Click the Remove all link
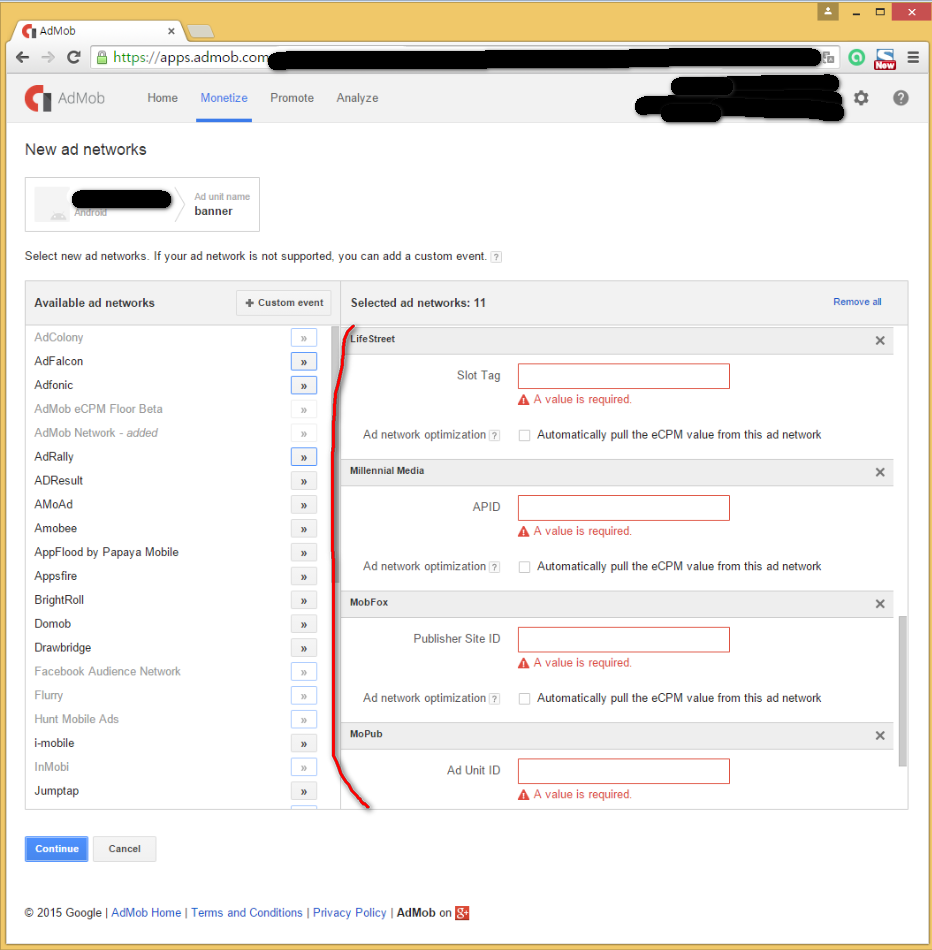Image resolution: width=932 pixels, height=950 pixels. coord(857,302)
